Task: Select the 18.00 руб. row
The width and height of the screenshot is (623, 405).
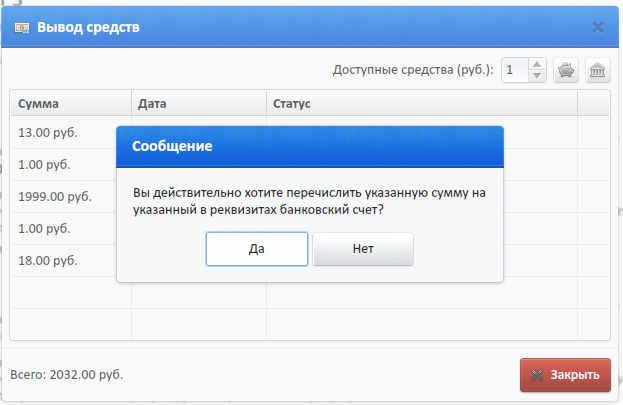Action: click(63, 260)
